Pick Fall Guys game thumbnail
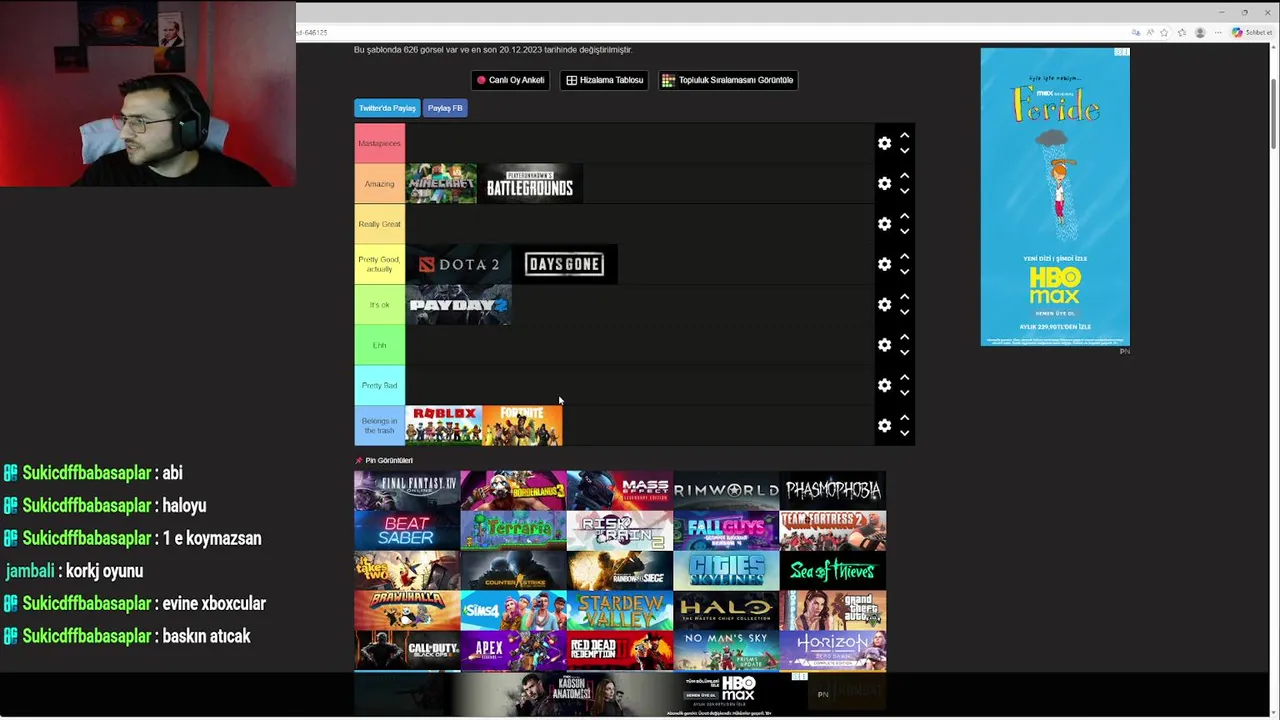The height and width of the screenshot is (720, 1280). pyautogui.click(x=726, y=531)
